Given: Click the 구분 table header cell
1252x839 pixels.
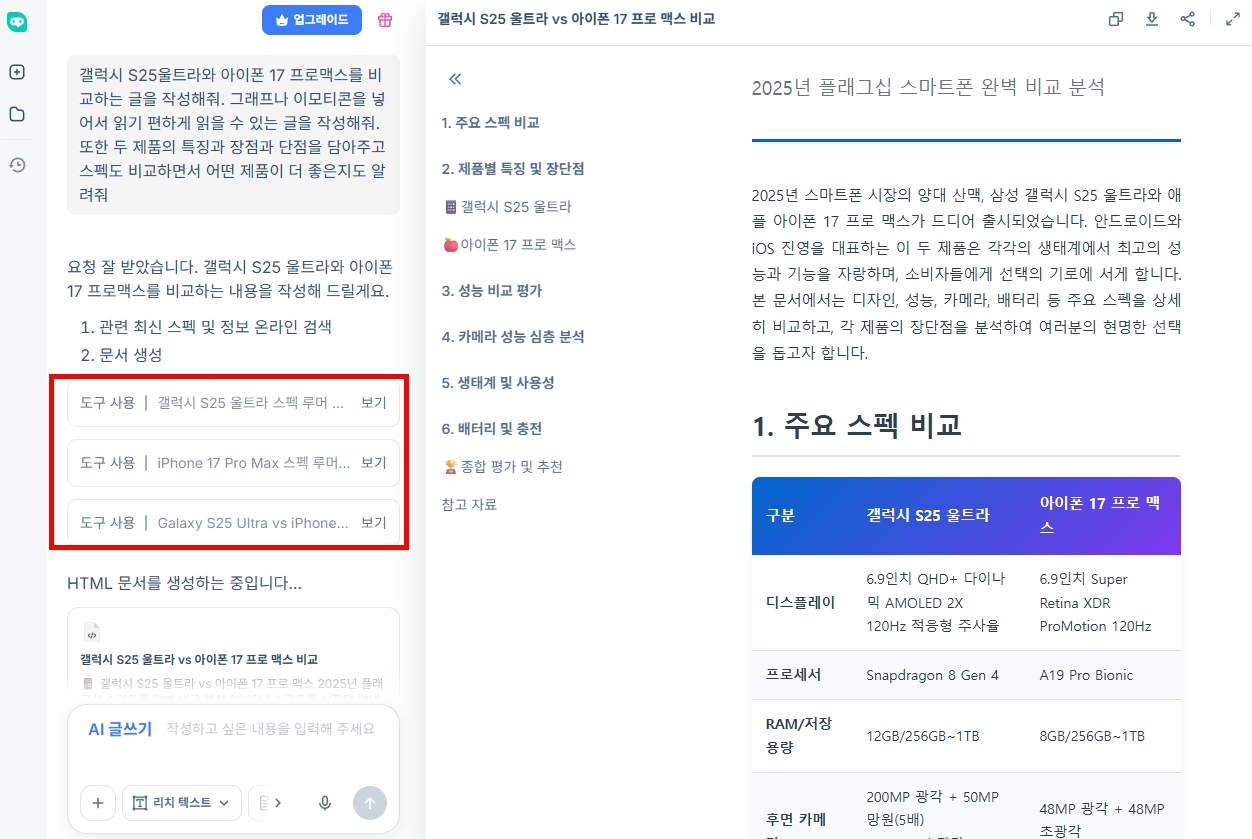Looking at the screenshot, I should point(780,516).
